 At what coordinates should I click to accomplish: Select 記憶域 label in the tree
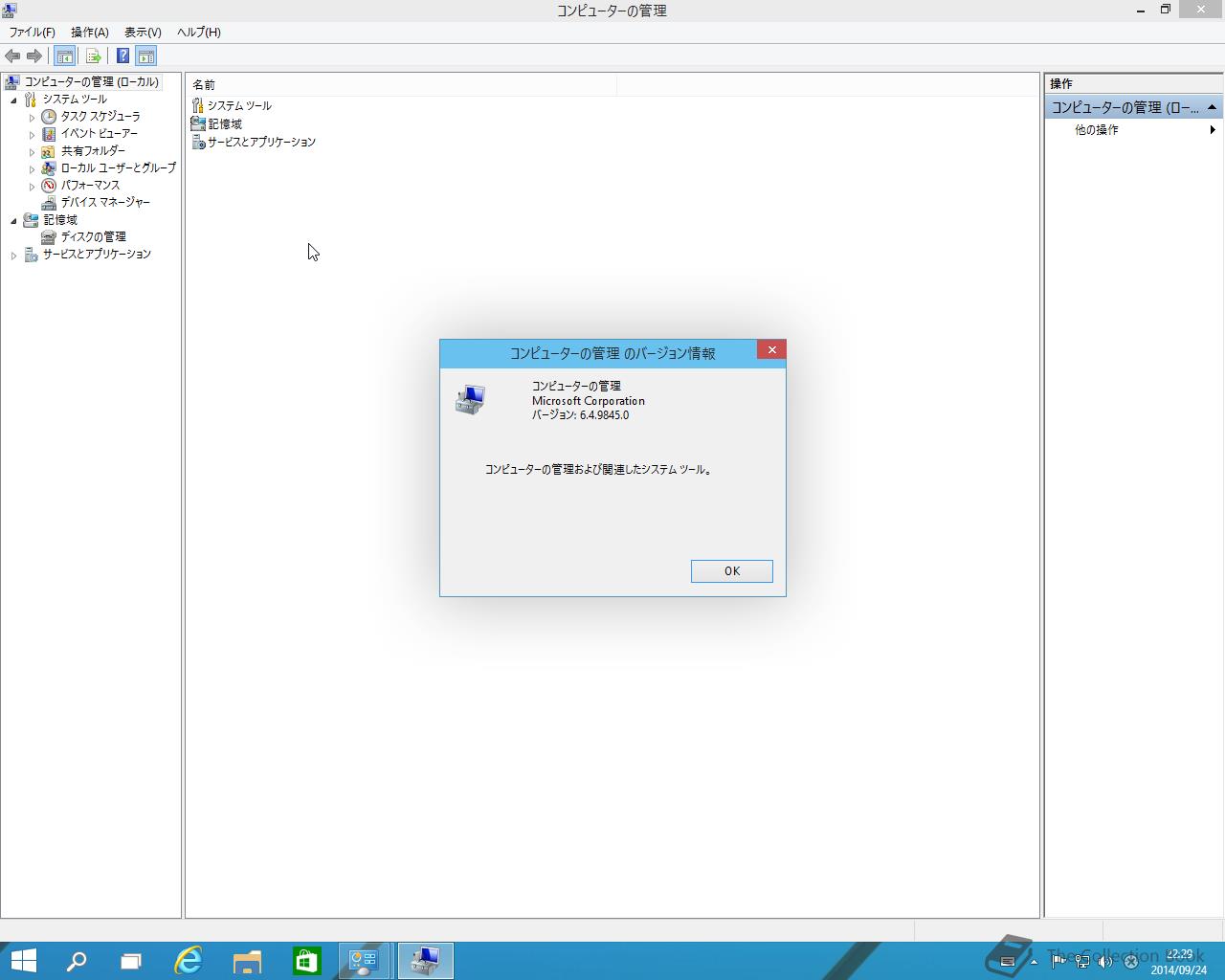[60, 220]
